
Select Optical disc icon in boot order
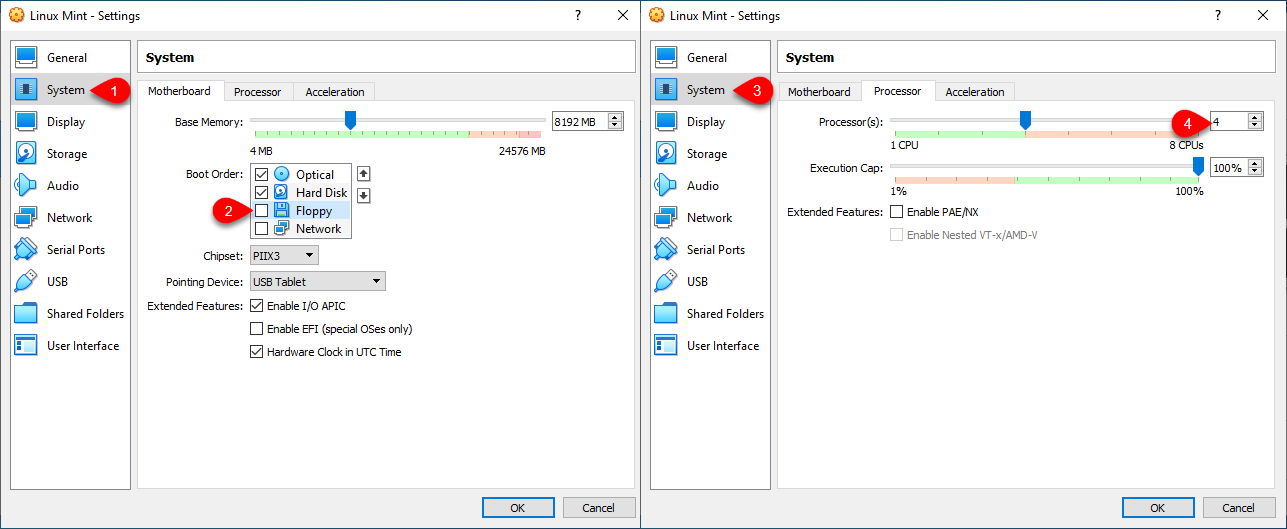pos(282,174)
